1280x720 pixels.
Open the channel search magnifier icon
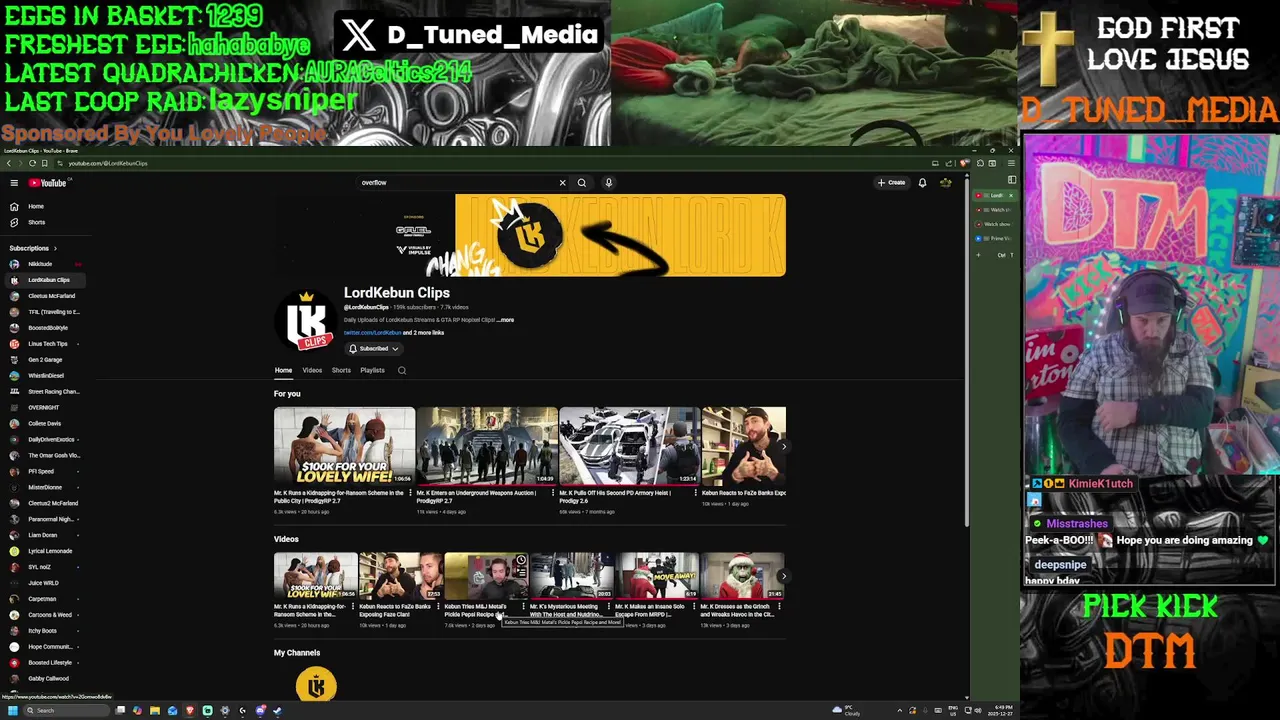coord(402,370)
